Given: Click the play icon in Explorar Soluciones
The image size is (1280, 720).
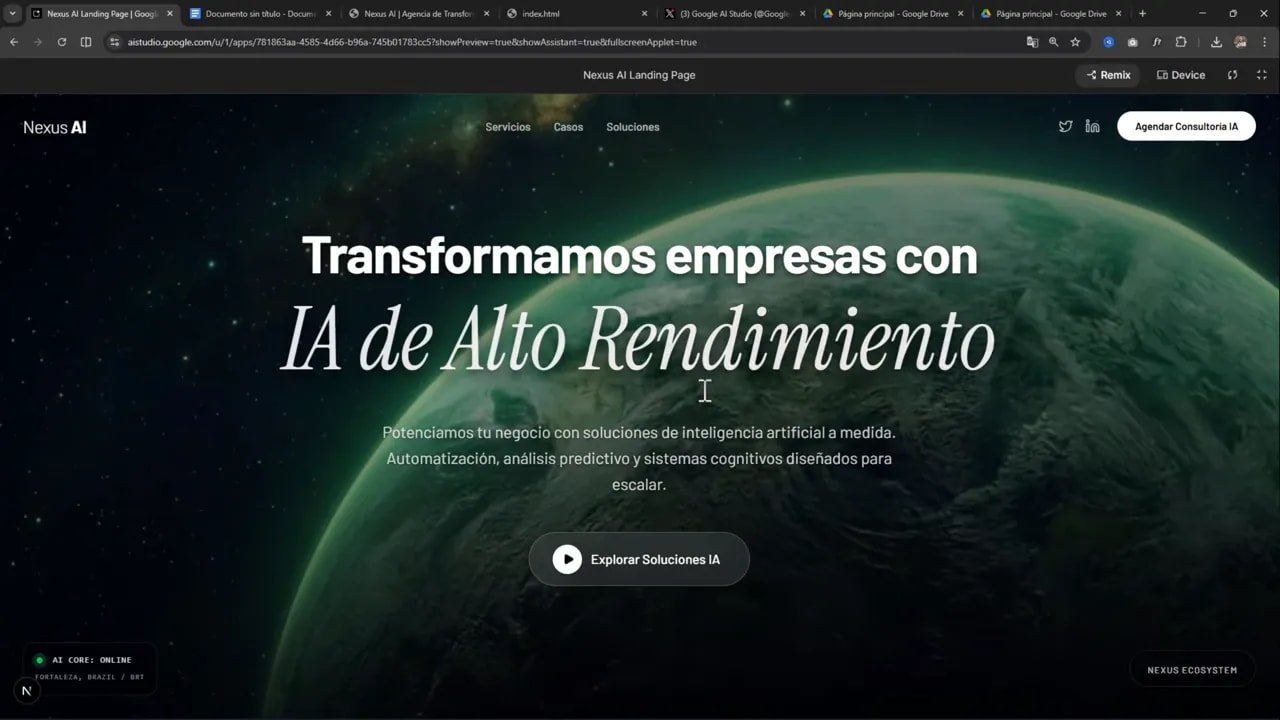Looking at the screenshot, I should 567,559.
